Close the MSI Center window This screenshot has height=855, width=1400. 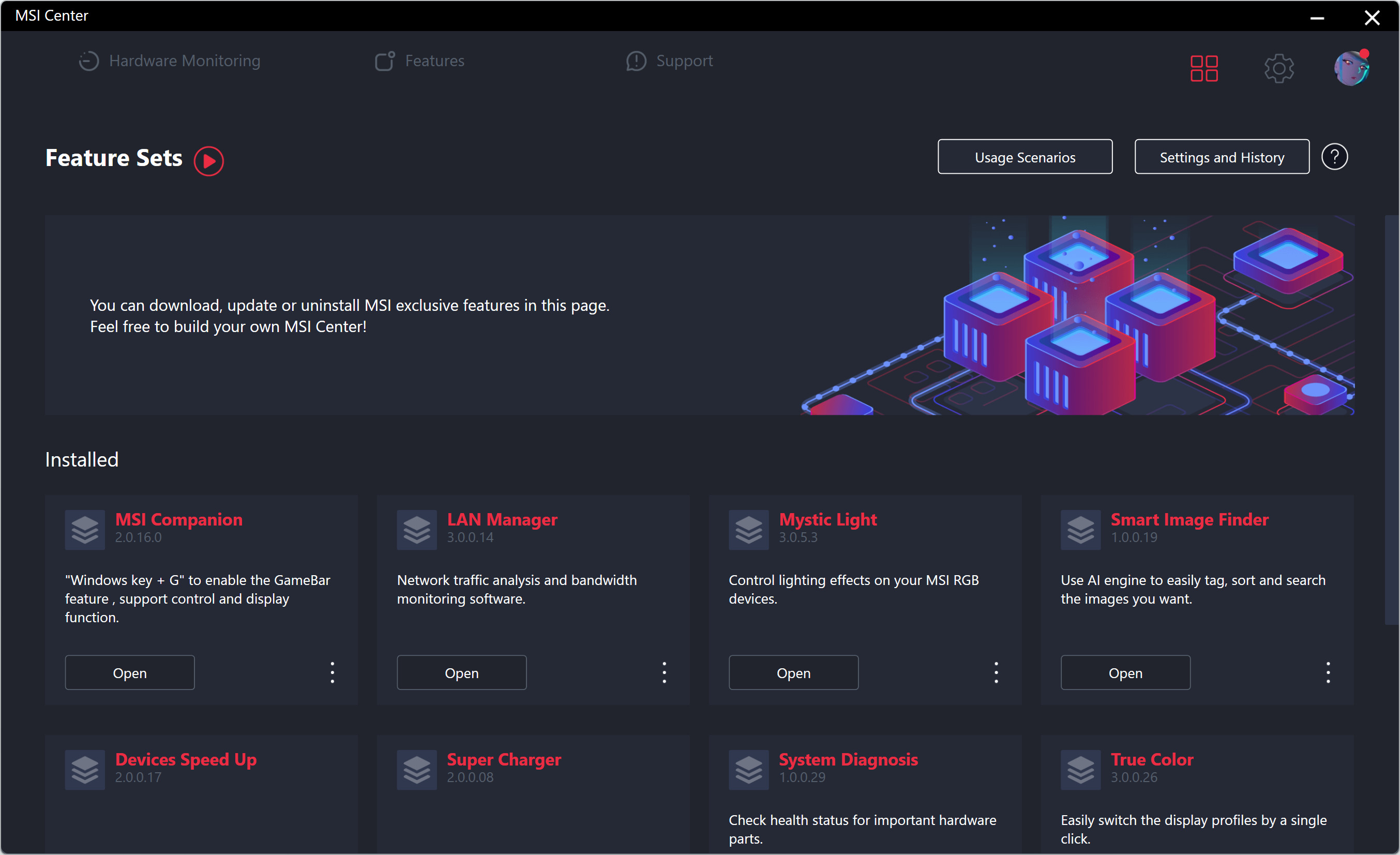1372,17
